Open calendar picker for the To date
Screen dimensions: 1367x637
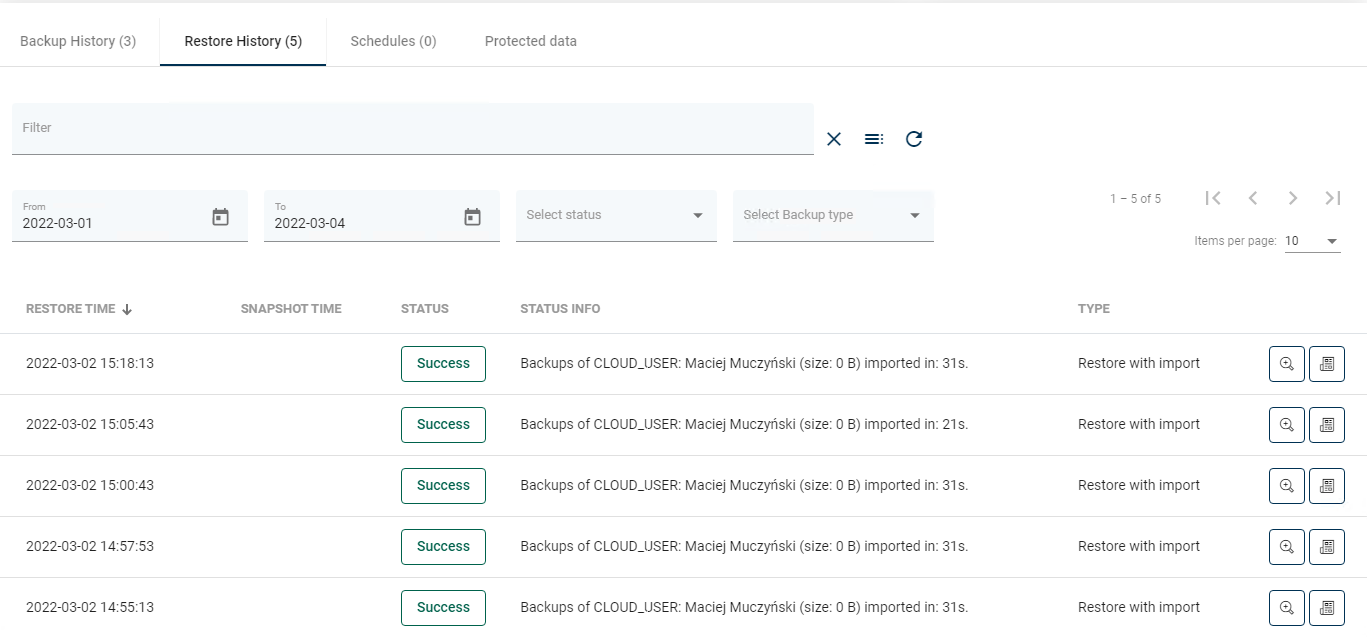(473, 217)
